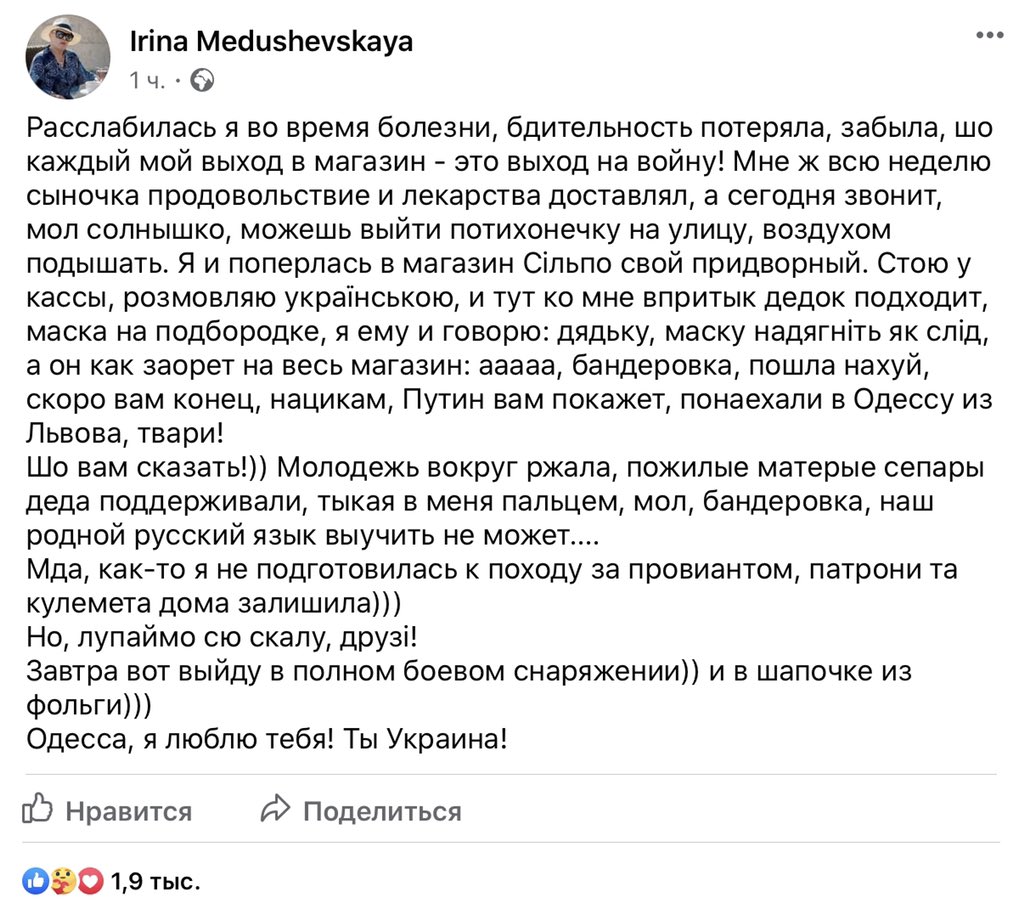The height and width of the screenshot is (914, 1024).
Task: Click the post text mentioning Сільпо
Action: 499,264
